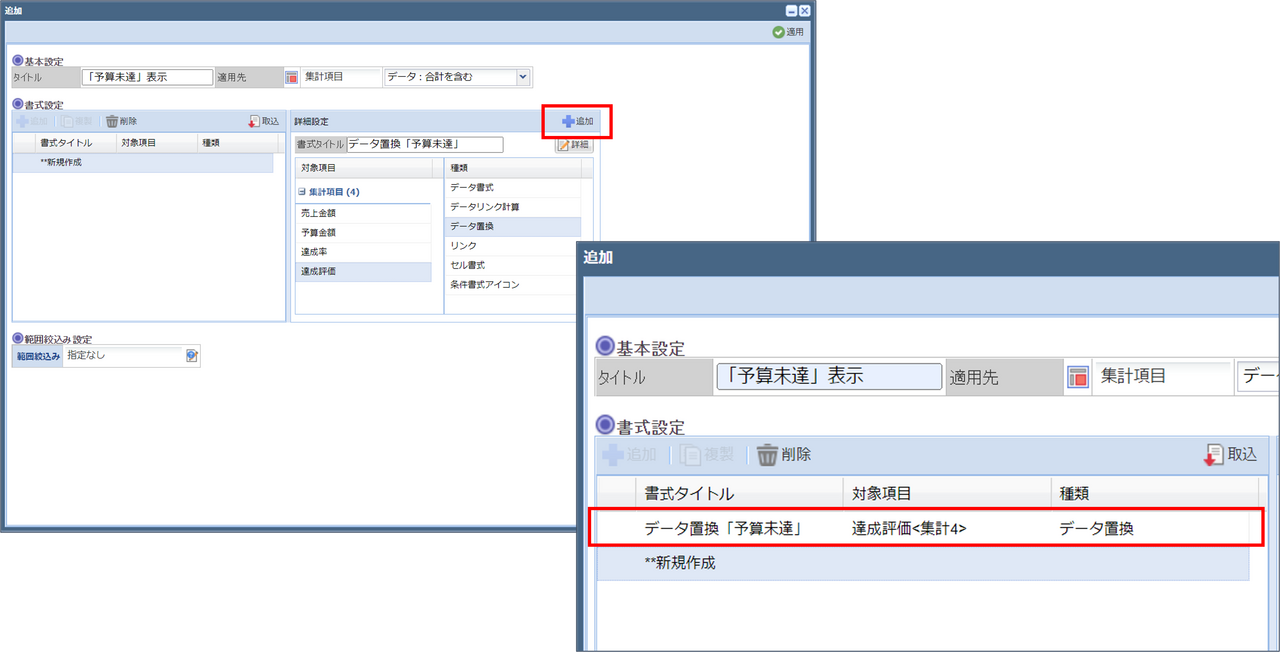The image size is (1280, 652).
Task: Click 書式タイトル column header in the enlarged dialog
Action: (739, 493)
